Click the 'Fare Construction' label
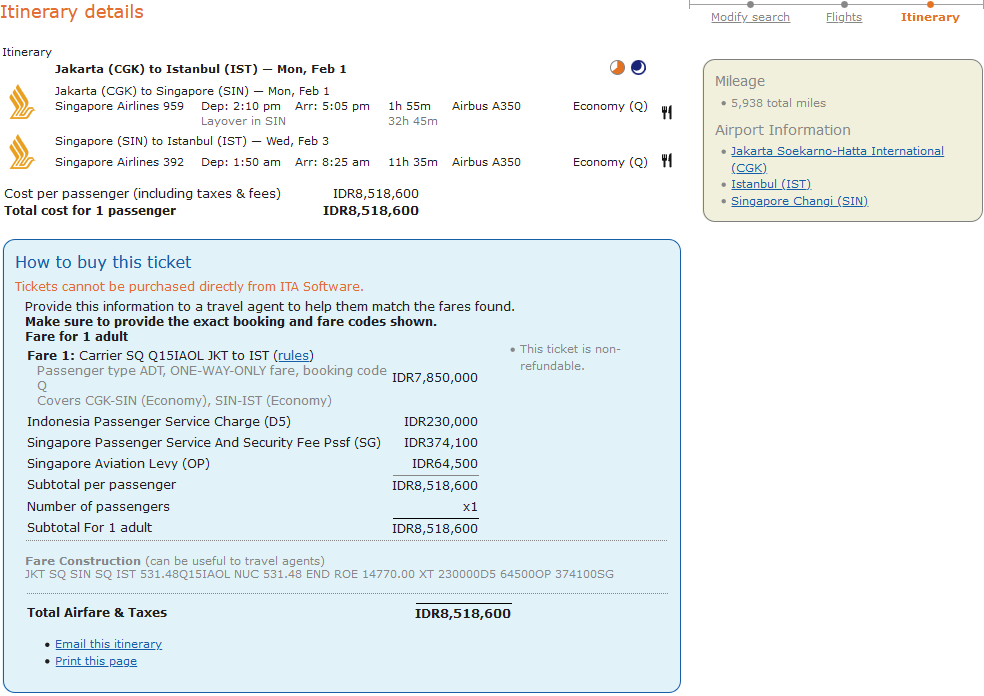Image resolution: width=984 pixels, height=696 pixels. pyautogui.click(x=83, y=561)
